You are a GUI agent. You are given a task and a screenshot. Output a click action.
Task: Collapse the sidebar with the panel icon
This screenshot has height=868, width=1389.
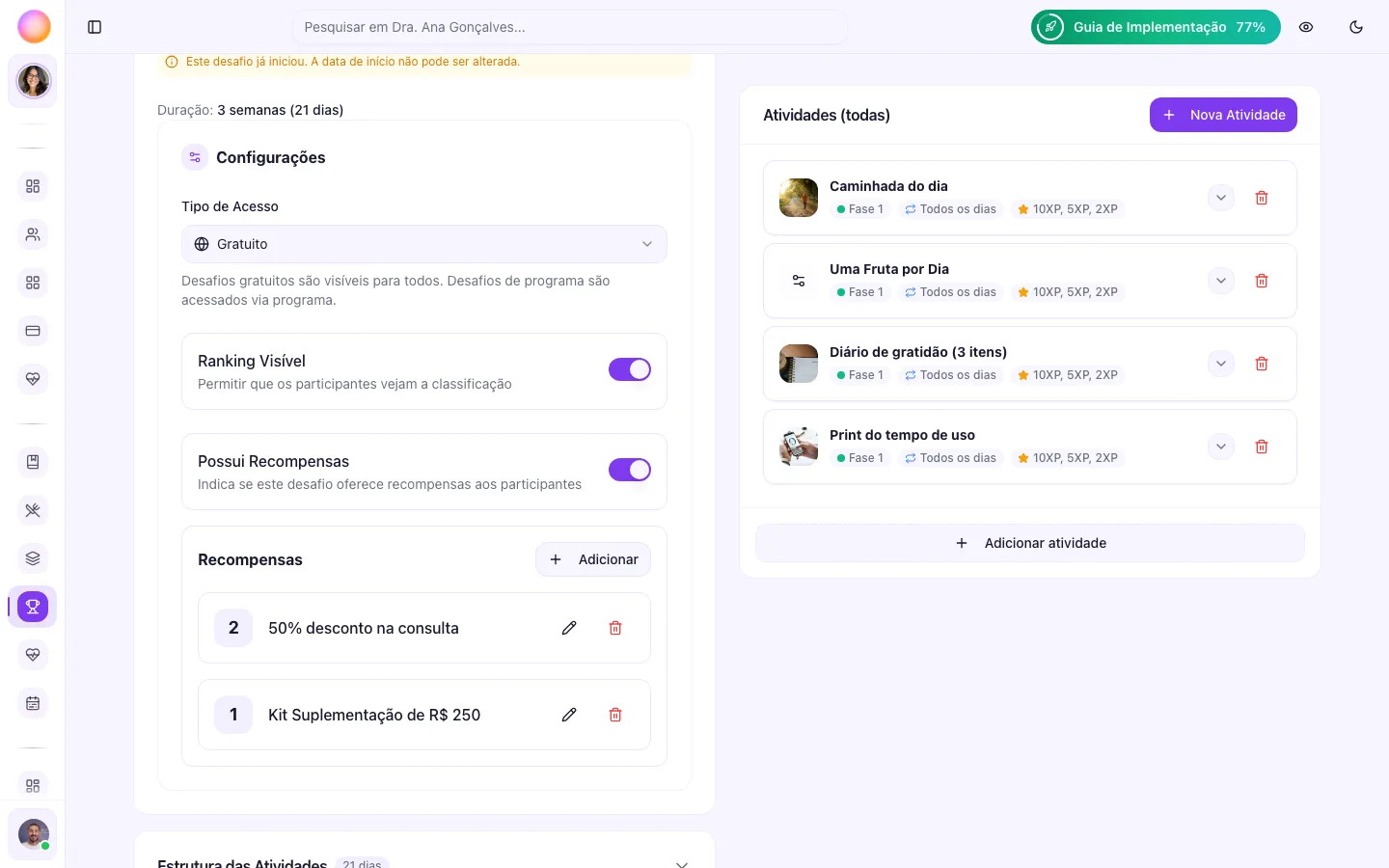click(95, 27)
